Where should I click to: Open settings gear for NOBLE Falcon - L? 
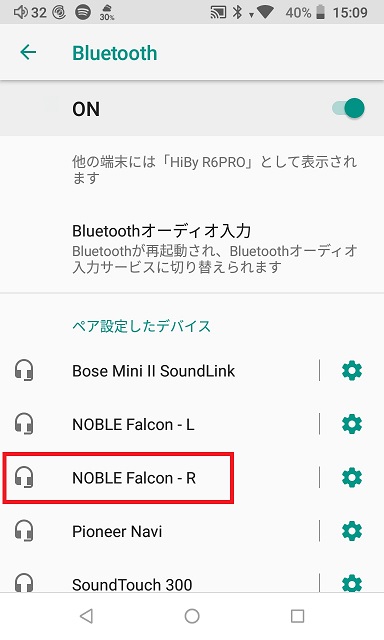[x=352, y=424]
